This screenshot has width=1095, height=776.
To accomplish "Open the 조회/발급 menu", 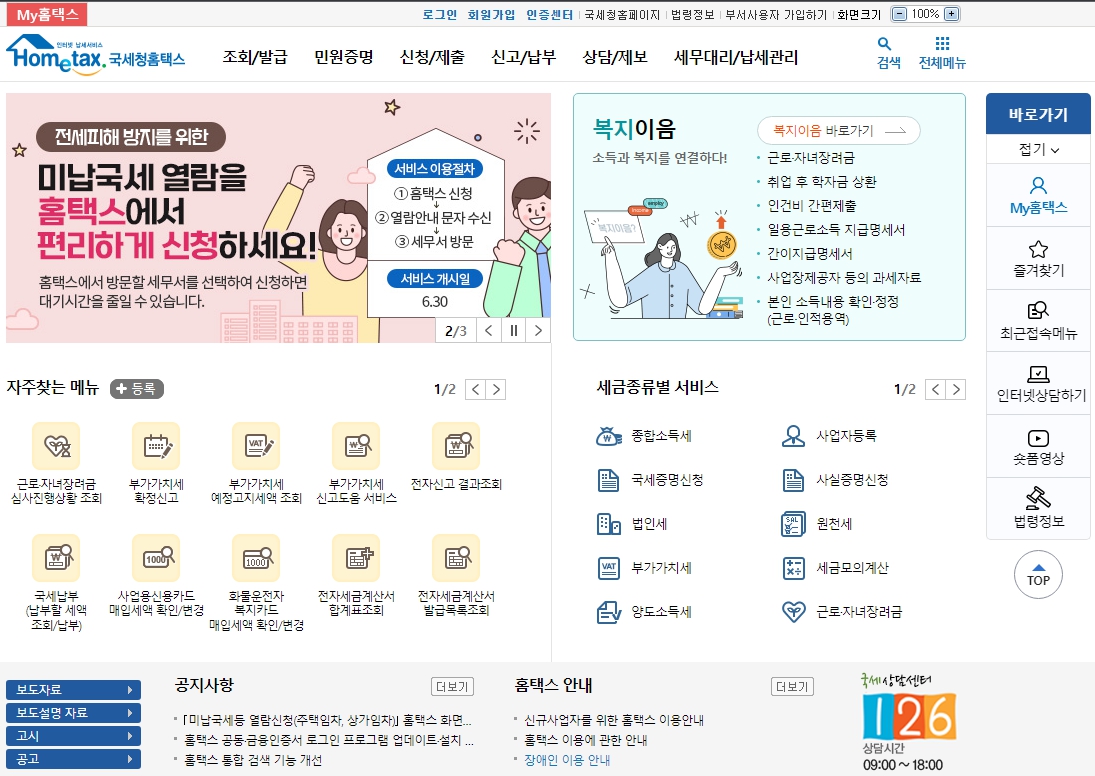I will (255, 57).
